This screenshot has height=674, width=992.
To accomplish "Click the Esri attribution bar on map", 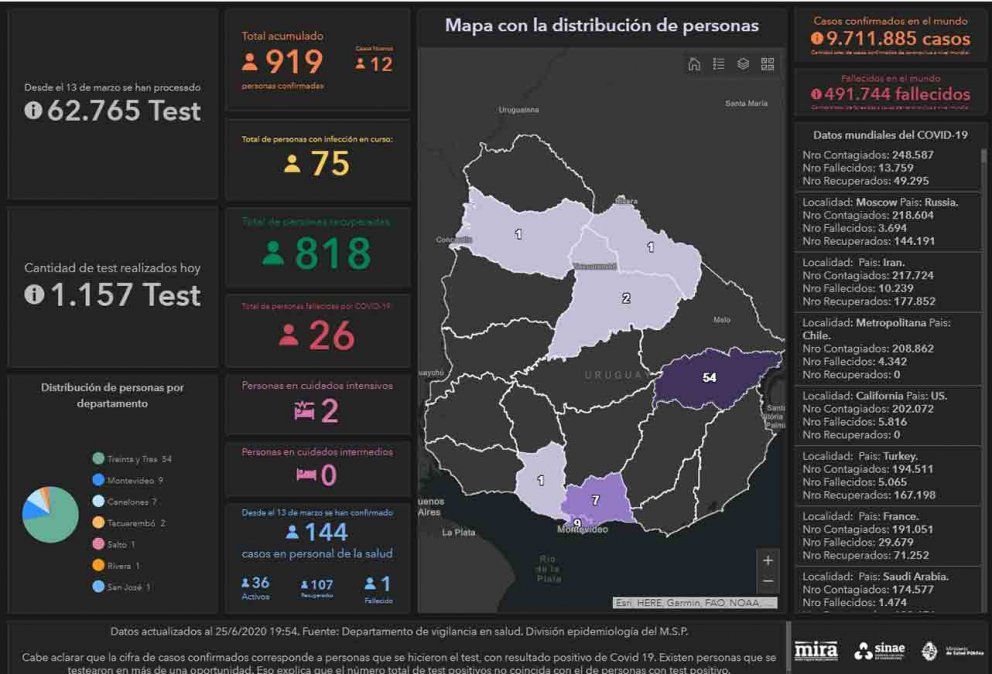I will point(694,603).
